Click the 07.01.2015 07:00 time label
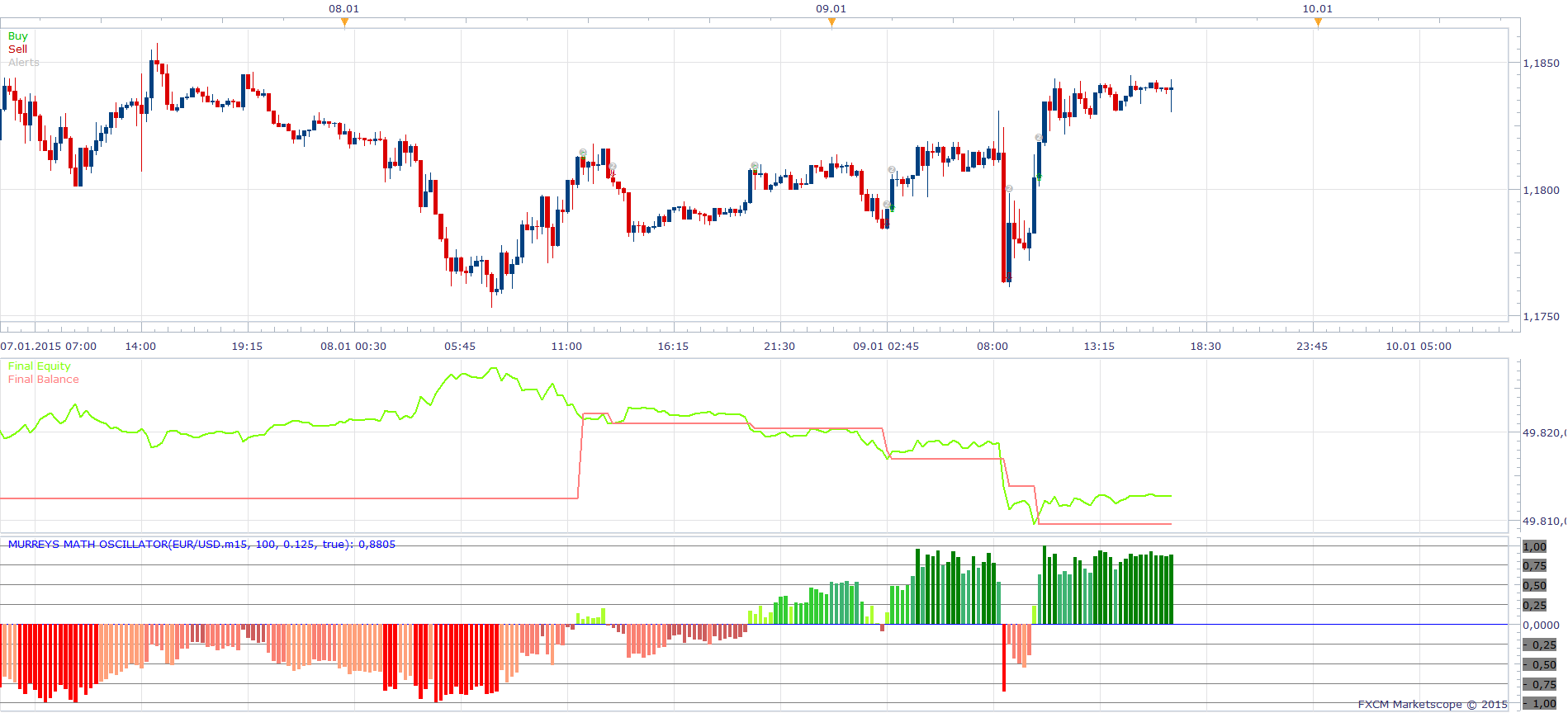The height and width of the screenshot is (713, 1568). coord(49,347)
